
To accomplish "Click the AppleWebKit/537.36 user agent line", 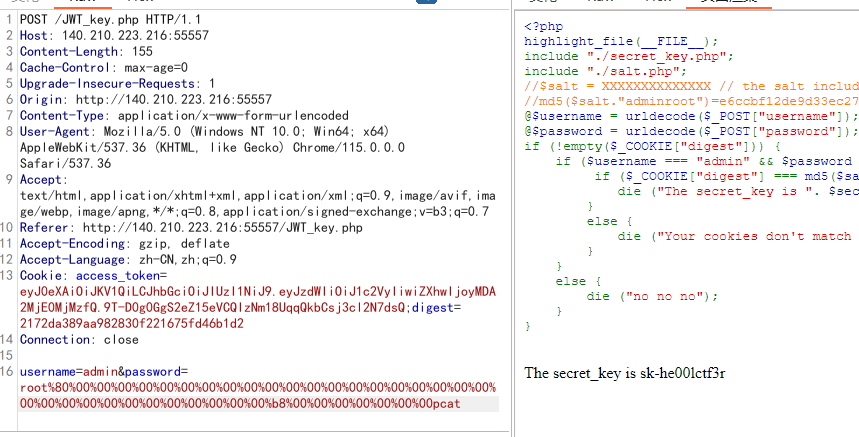I will 213,148.
